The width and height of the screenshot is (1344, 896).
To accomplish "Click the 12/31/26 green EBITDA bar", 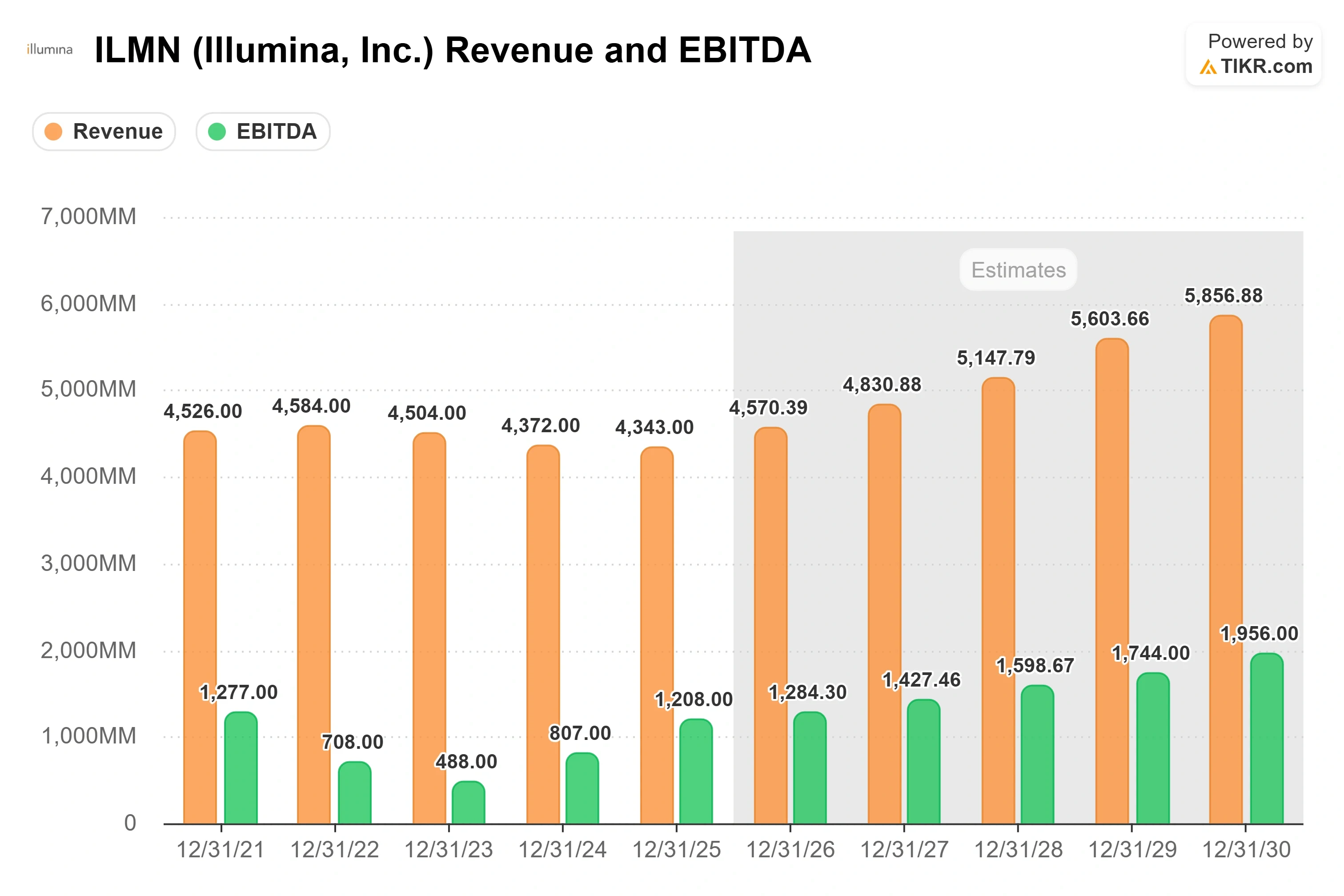I will pyautogui.click(x=809, y=767).
